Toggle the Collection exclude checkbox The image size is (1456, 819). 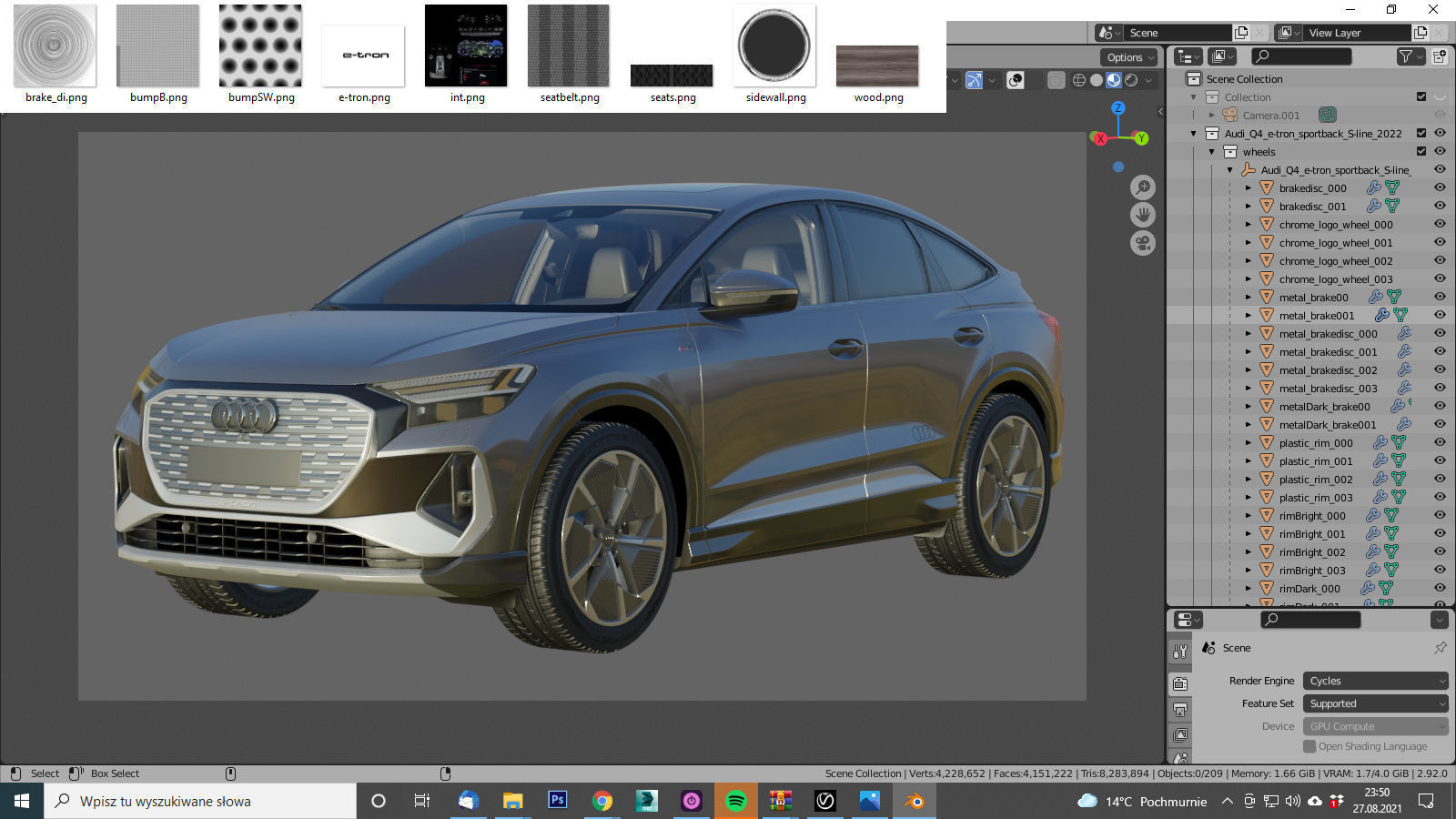click(1421, 96)
